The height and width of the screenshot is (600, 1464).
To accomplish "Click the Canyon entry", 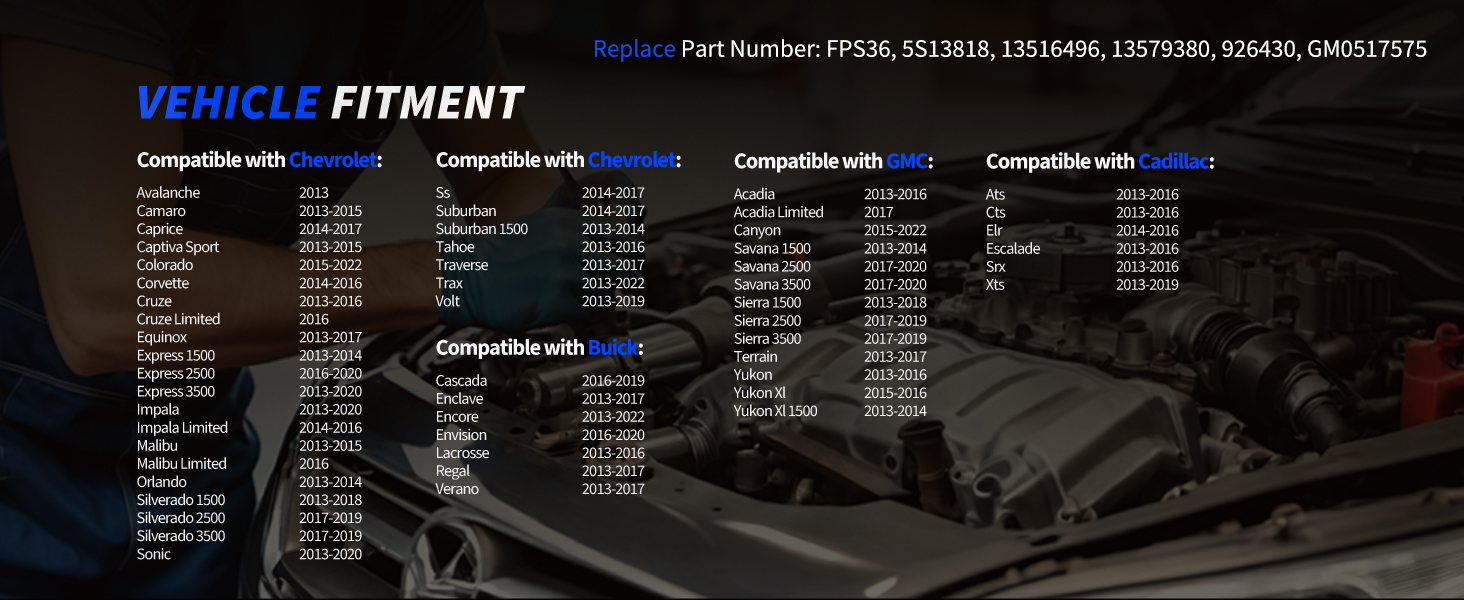I will tap(757, 230).
